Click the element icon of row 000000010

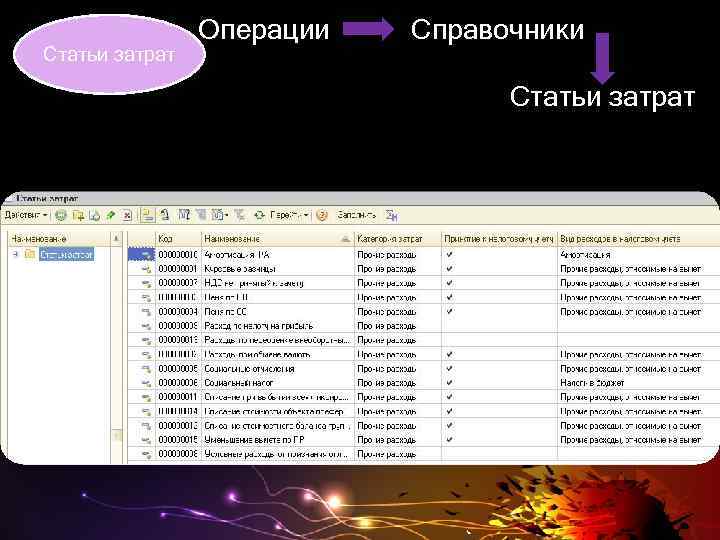pos(146,254)
